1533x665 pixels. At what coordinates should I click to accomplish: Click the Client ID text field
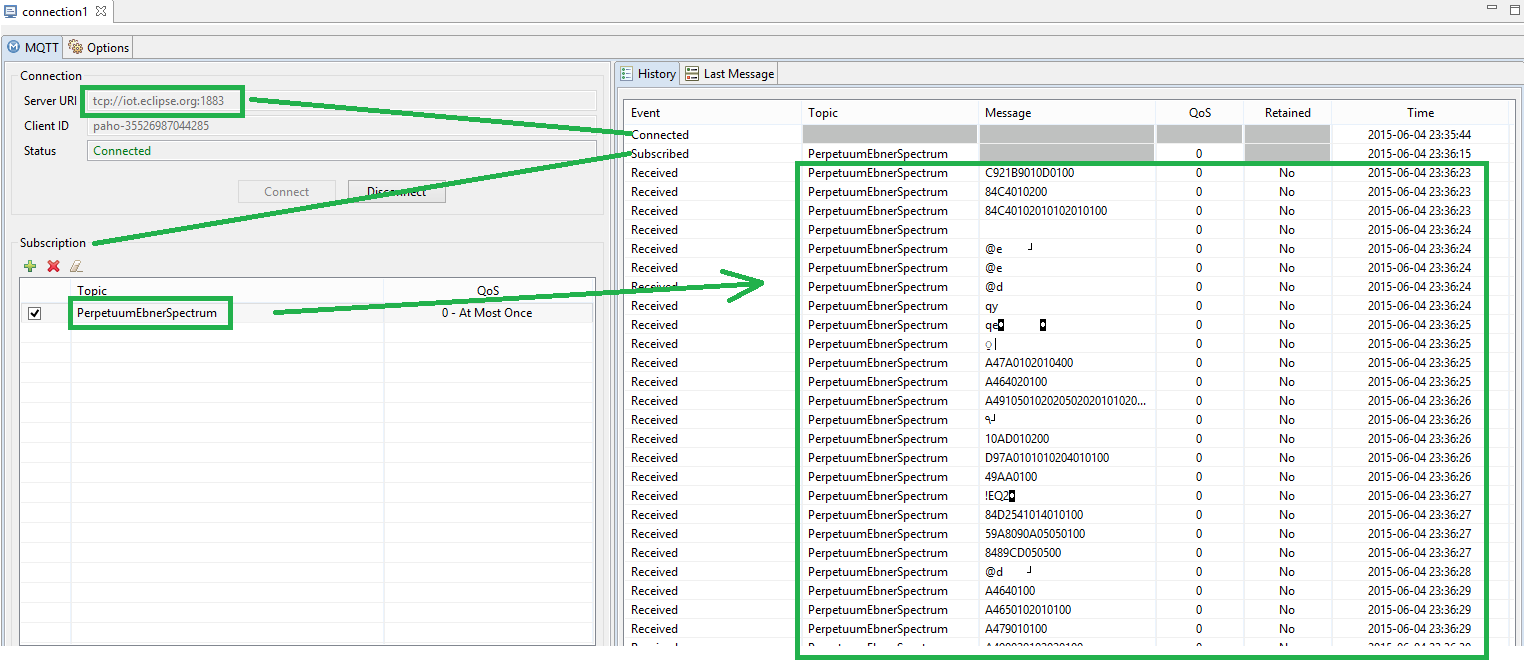pos(340,126)
